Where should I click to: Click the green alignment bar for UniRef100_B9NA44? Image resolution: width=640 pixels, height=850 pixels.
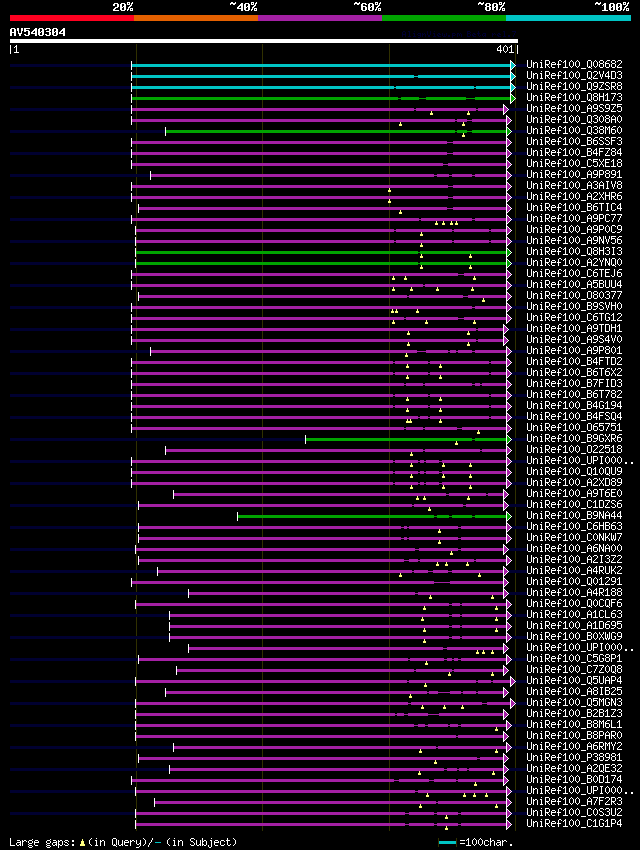tap(373, 517)
